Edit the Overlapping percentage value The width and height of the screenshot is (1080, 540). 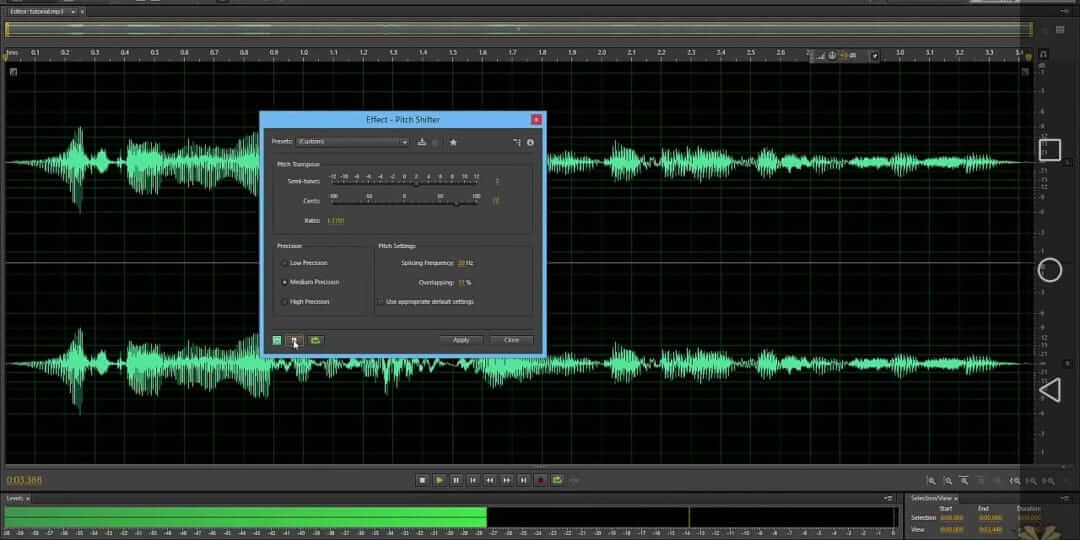point(461,282)
